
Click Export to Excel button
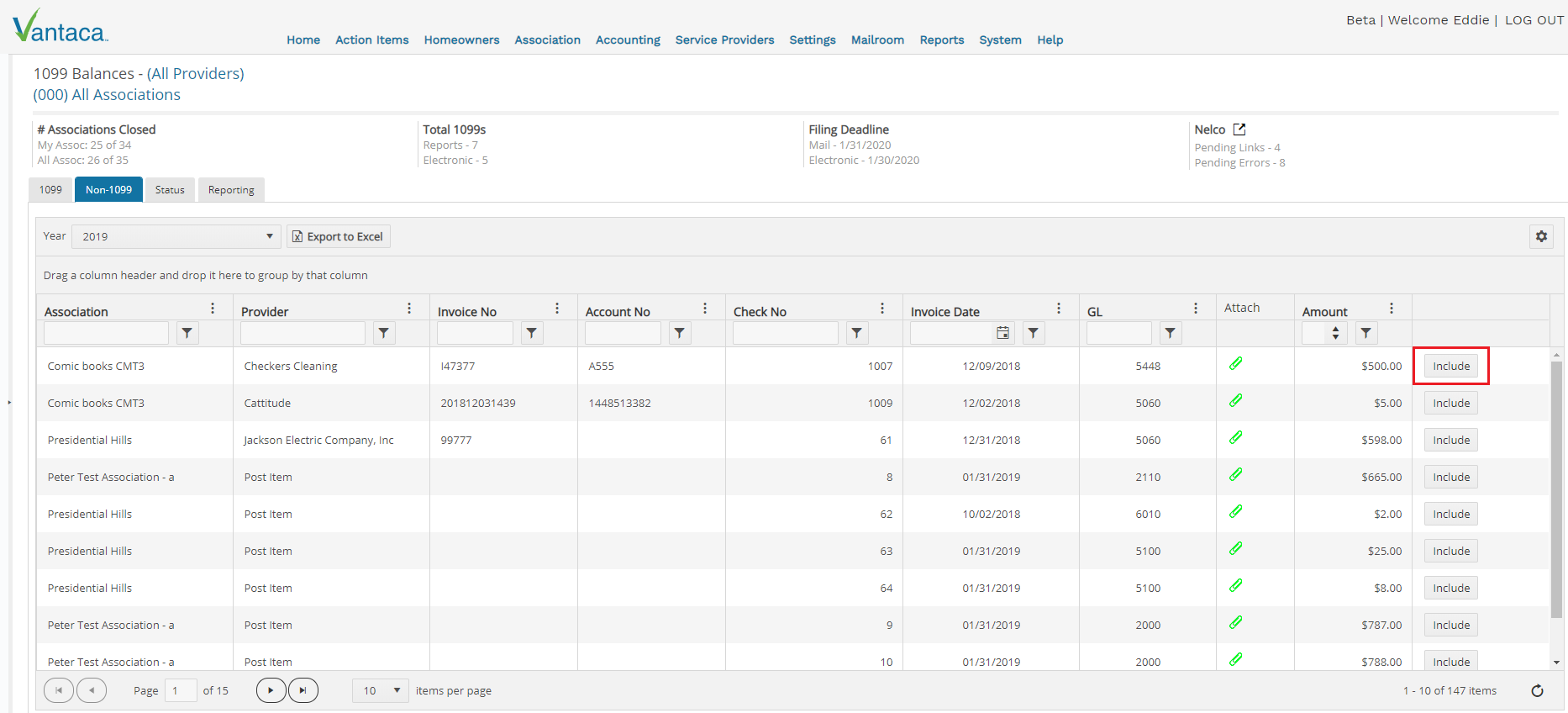coord(338,236)
